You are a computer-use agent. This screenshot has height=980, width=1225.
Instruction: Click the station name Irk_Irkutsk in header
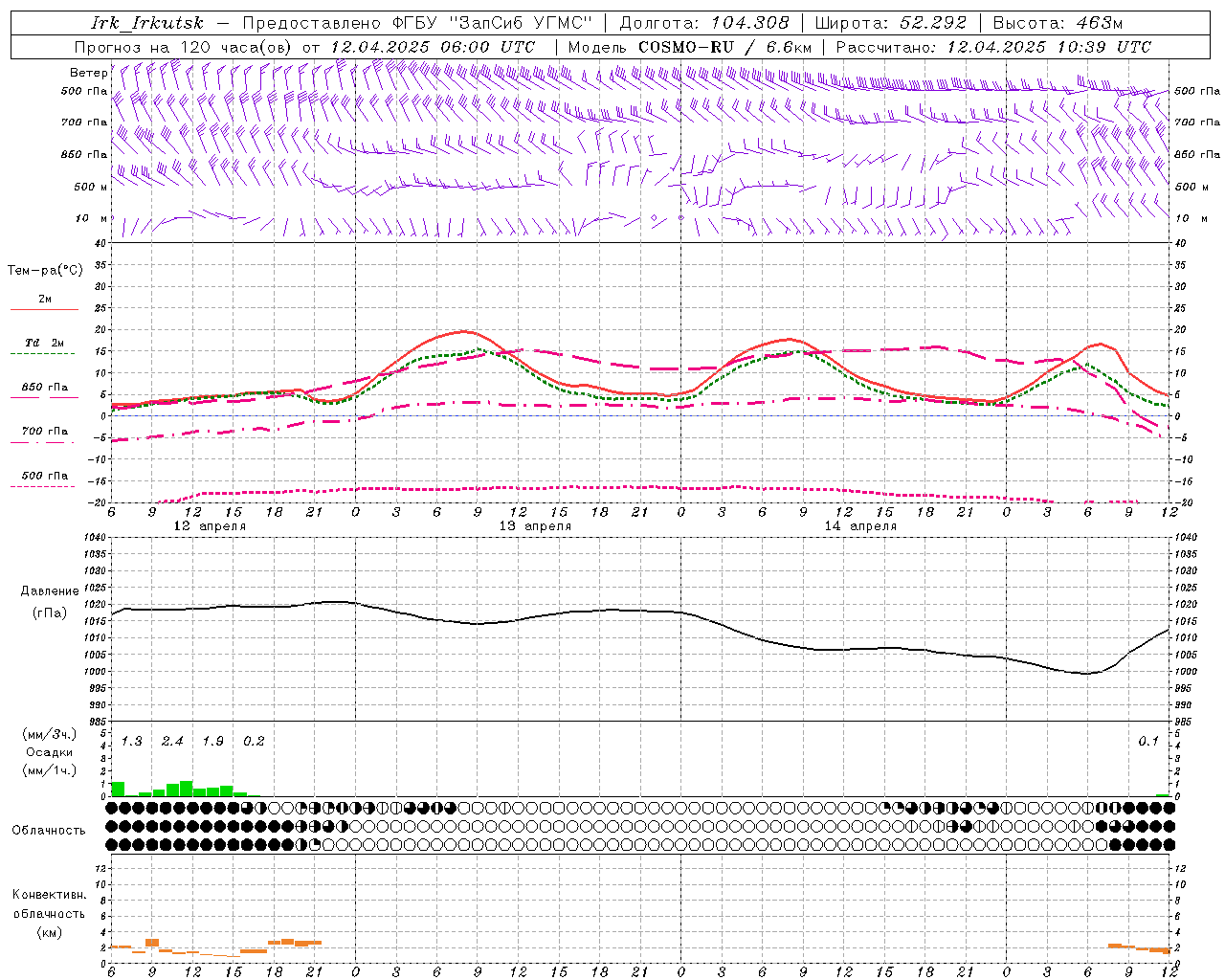coord(146,23)
